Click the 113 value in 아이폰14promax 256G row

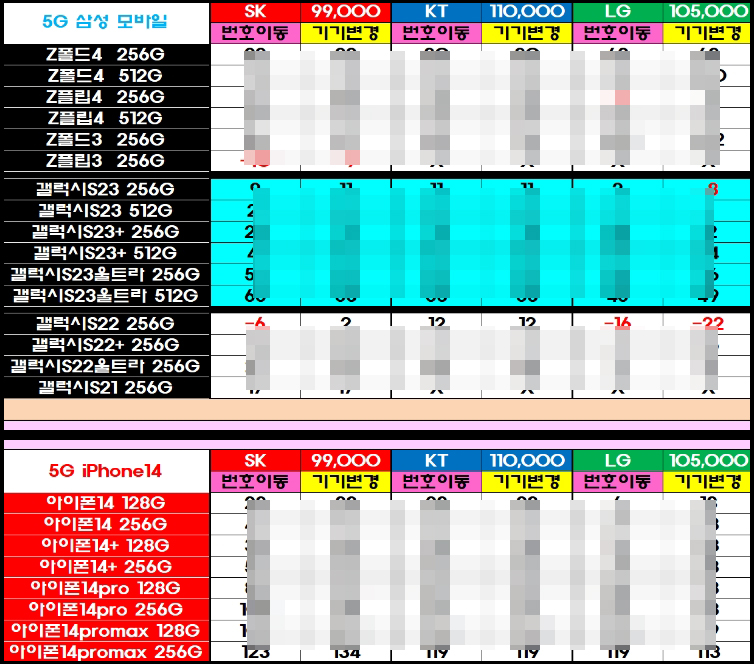point(709,652)
